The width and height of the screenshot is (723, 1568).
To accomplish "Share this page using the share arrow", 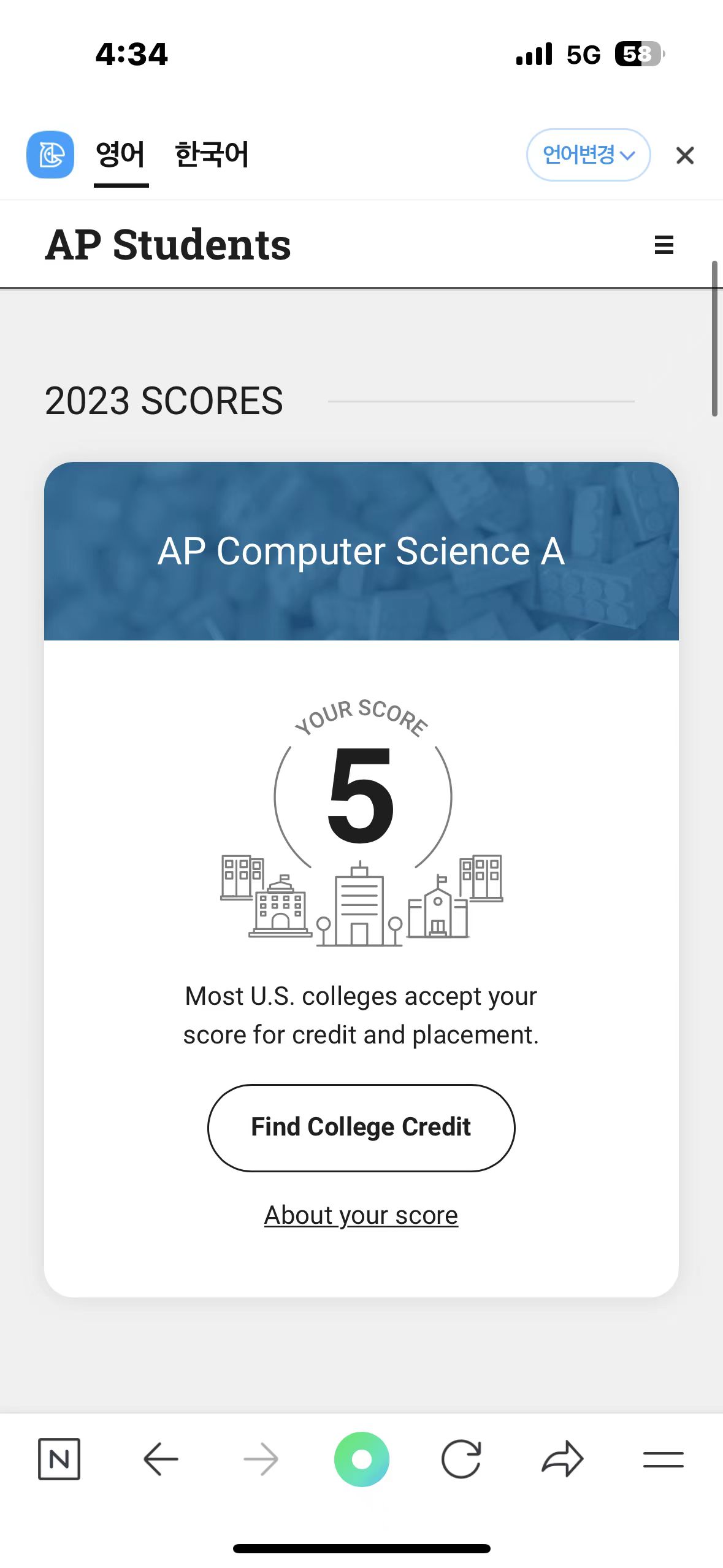I will pos(562,1459).
